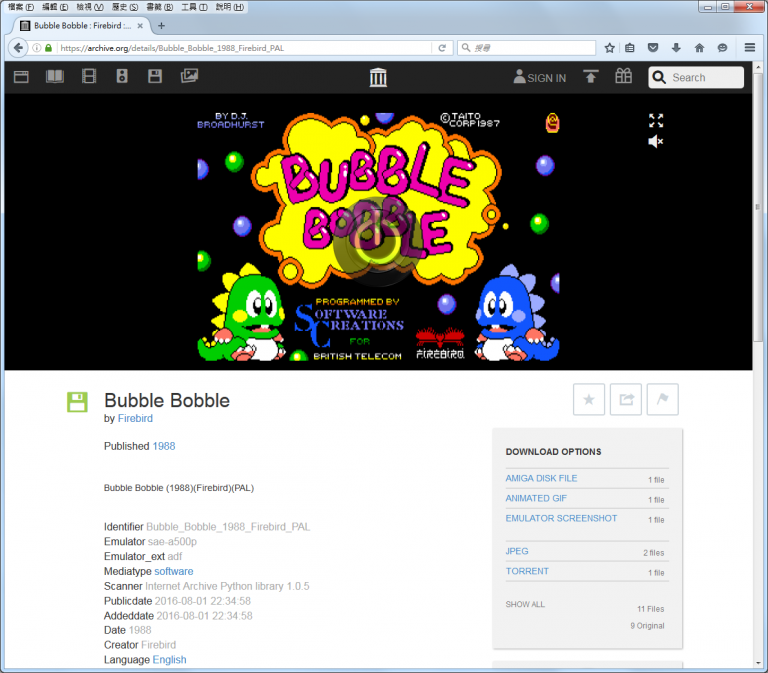
Task: Click the donate gift icon
Action: pyautogui.click(x=624, y=76)
